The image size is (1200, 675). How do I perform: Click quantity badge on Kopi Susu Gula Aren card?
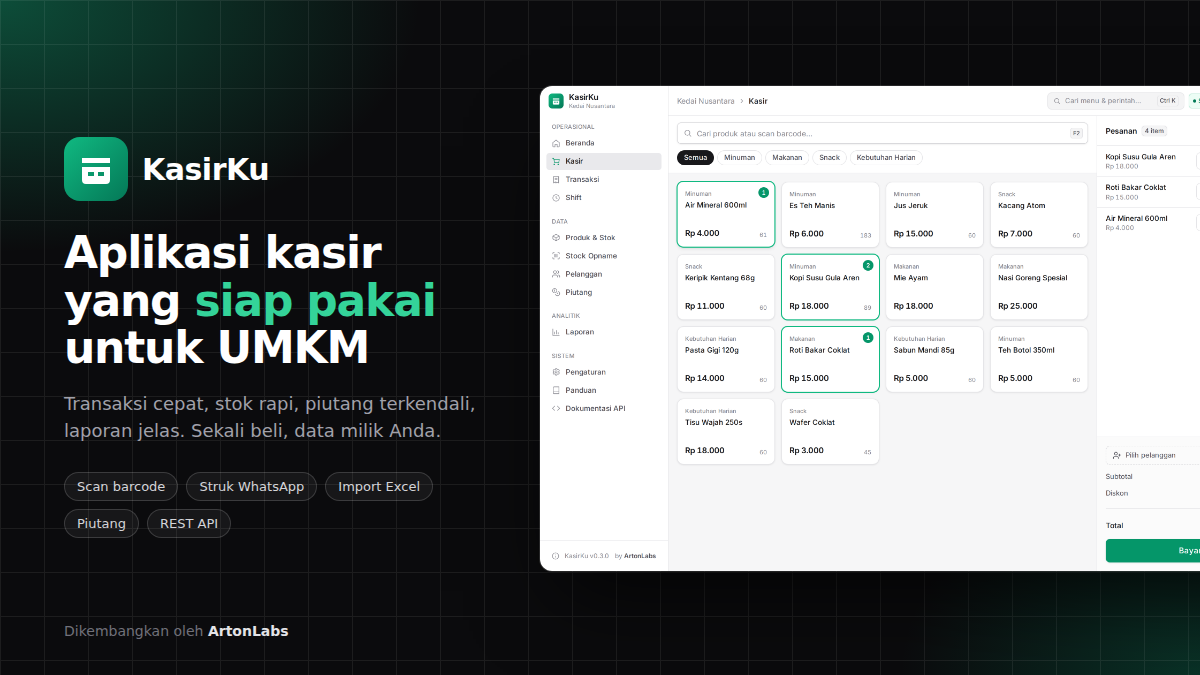tap(868, 265)
